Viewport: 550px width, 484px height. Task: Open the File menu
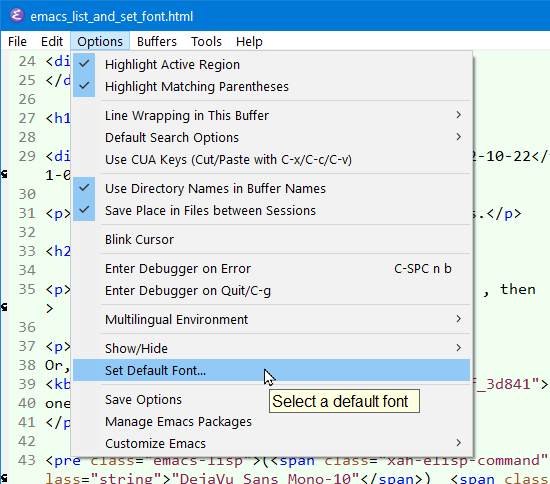coord(17,41)
